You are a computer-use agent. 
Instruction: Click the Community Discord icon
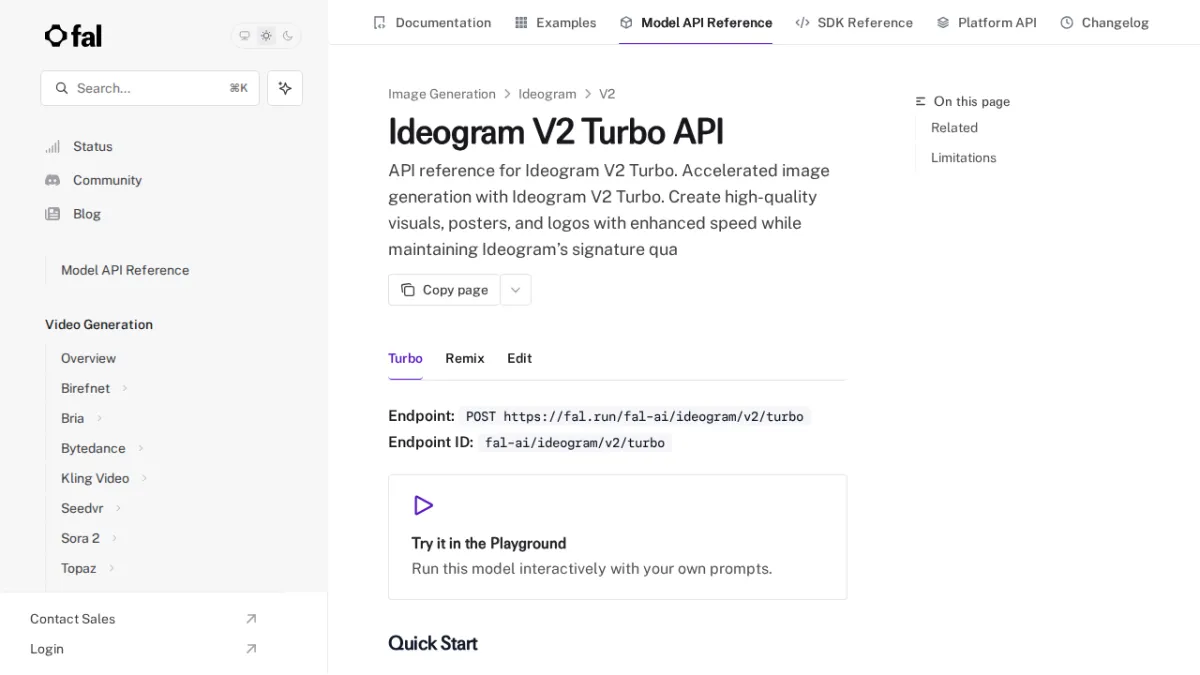coord(53,180)
